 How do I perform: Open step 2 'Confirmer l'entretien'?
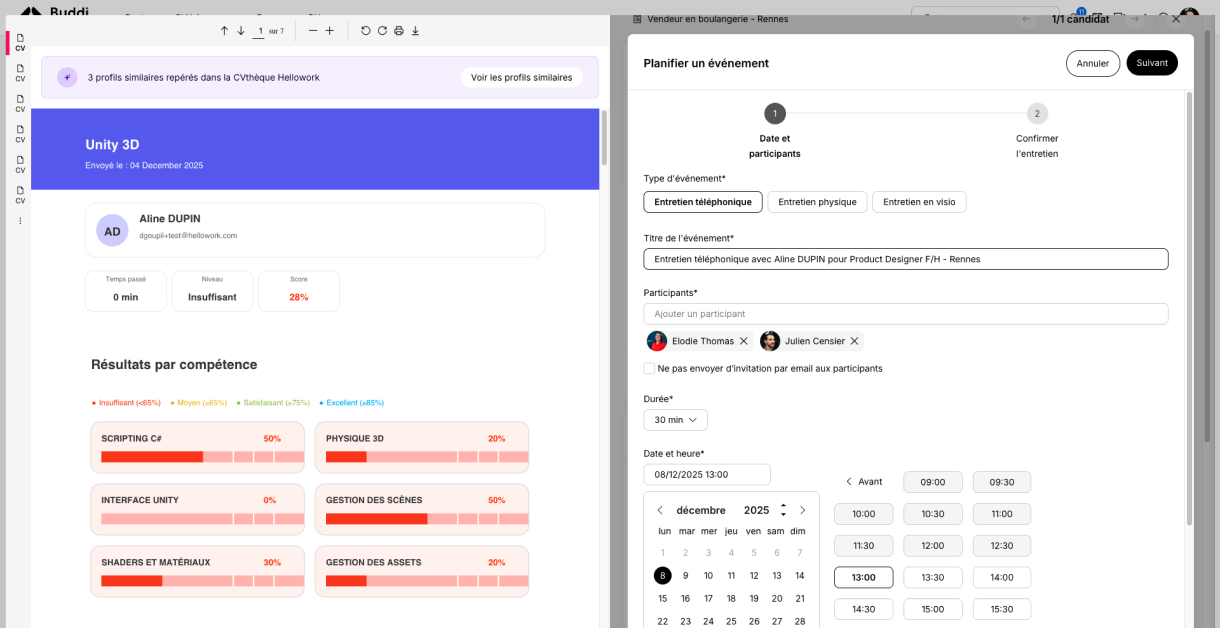click(1037, 114)
